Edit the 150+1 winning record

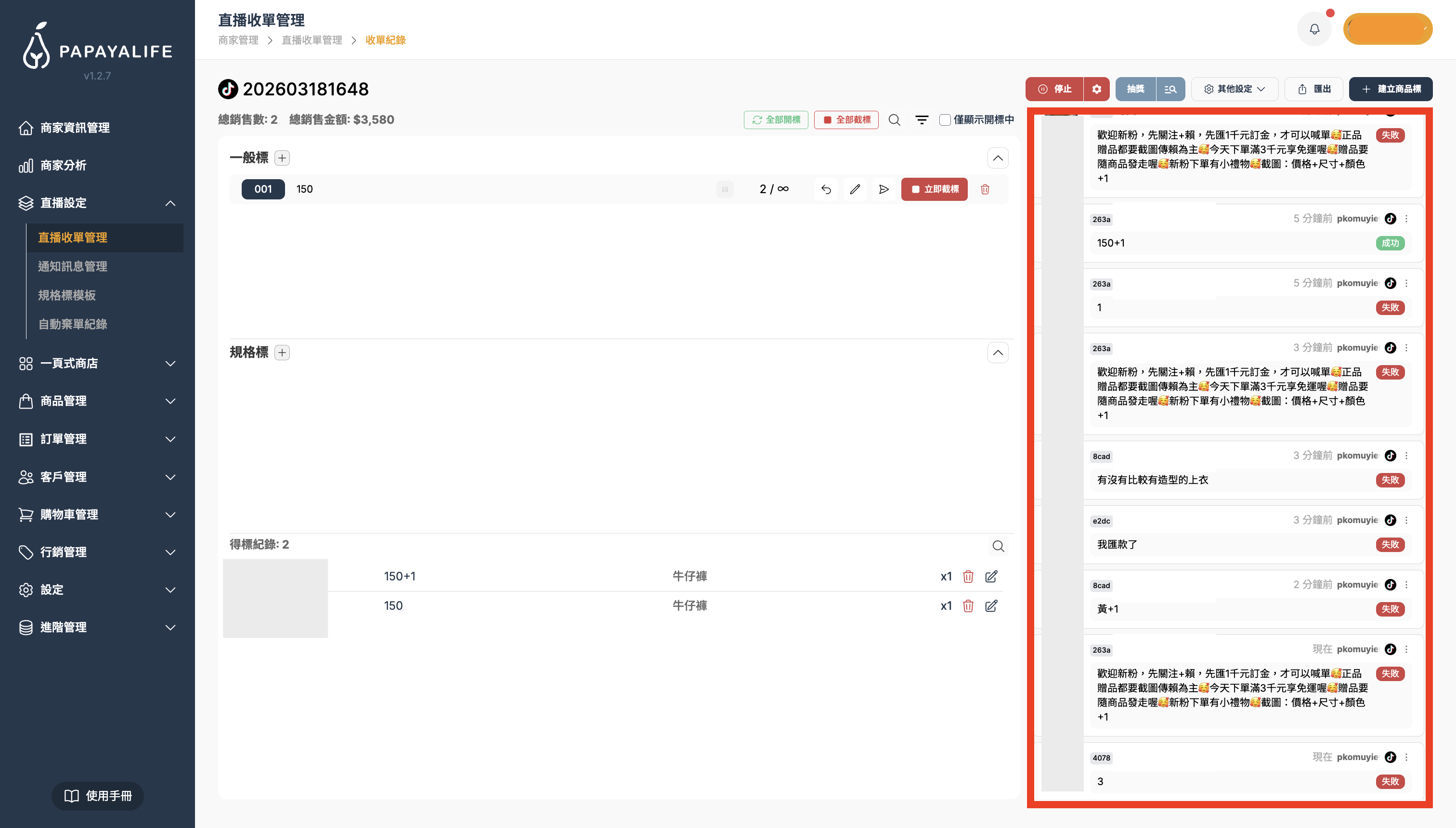click(991, 577)
